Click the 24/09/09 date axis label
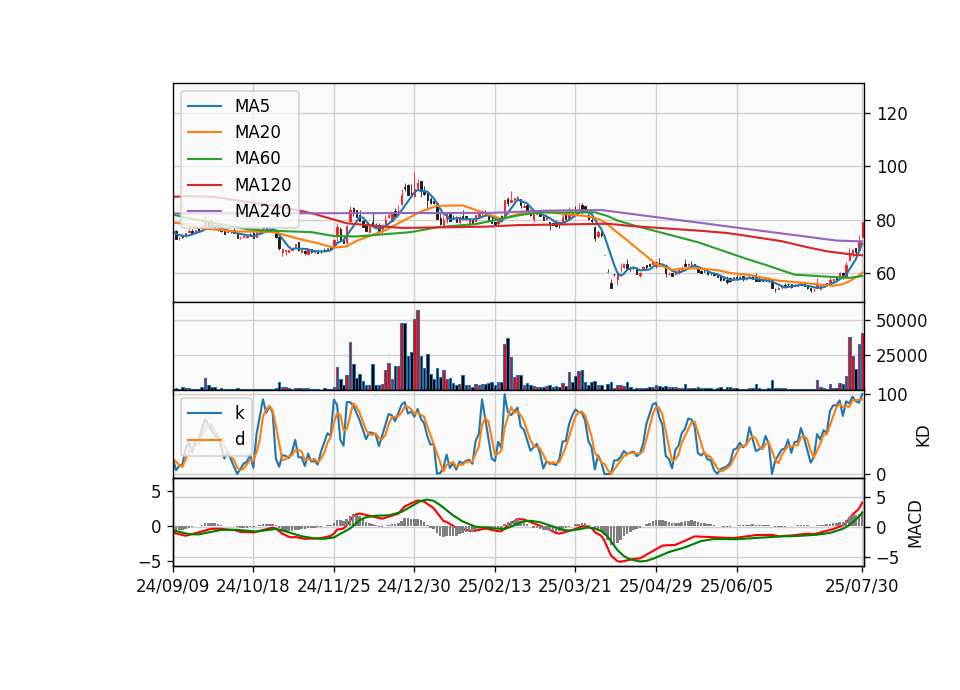 coord(173,586)
